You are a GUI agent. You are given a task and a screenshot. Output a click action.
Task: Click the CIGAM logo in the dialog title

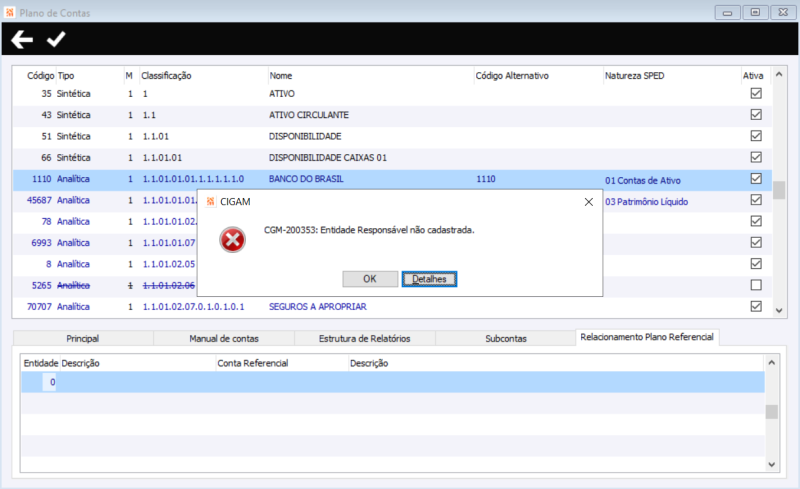pyautogui.click(x=210, y=202)
